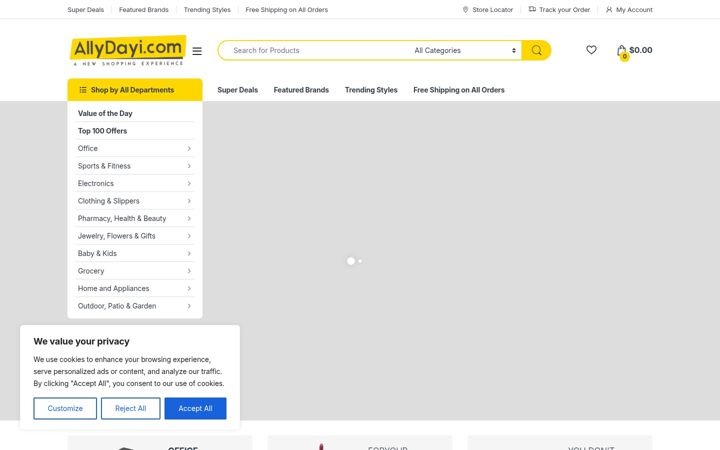Click the Track your Order truck icon

pyautogui.click(x=532, y=9)
